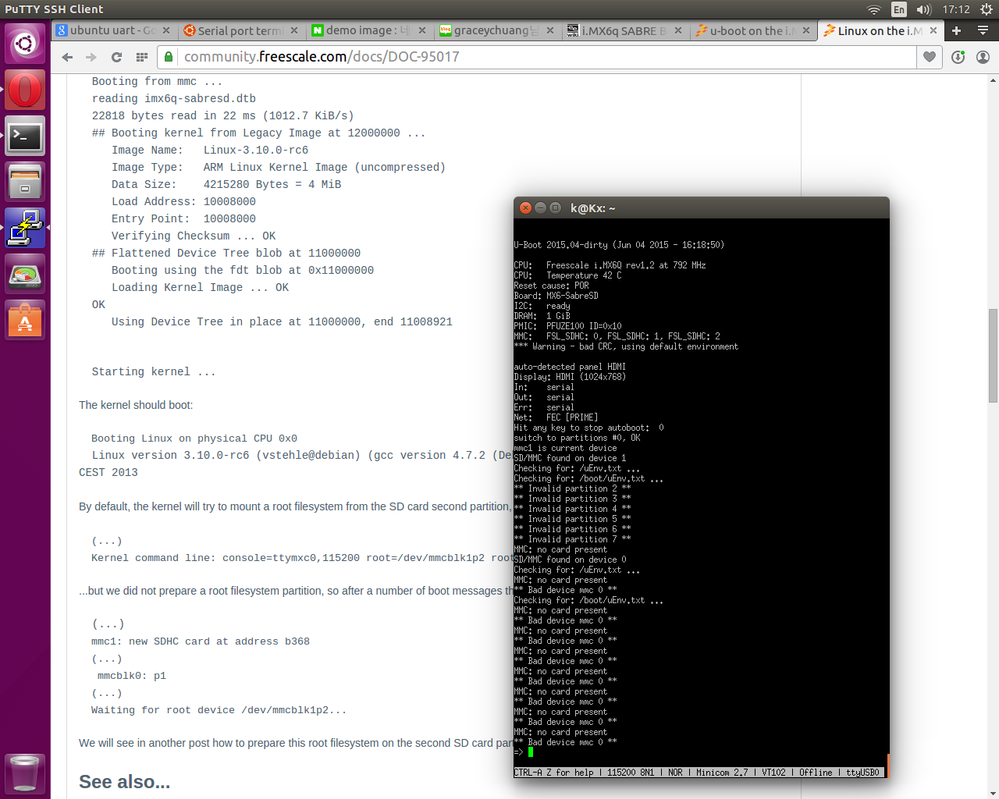Image resolution: width=999 pixels, height=799 pixels.
Task: Click the secure padlock icon in address bar
Action: point(168,57)
